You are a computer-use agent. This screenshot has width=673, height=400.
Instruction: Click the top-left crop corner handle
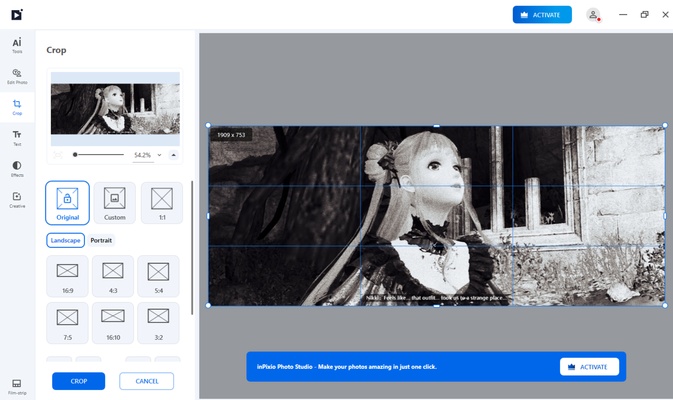(208, 125)
